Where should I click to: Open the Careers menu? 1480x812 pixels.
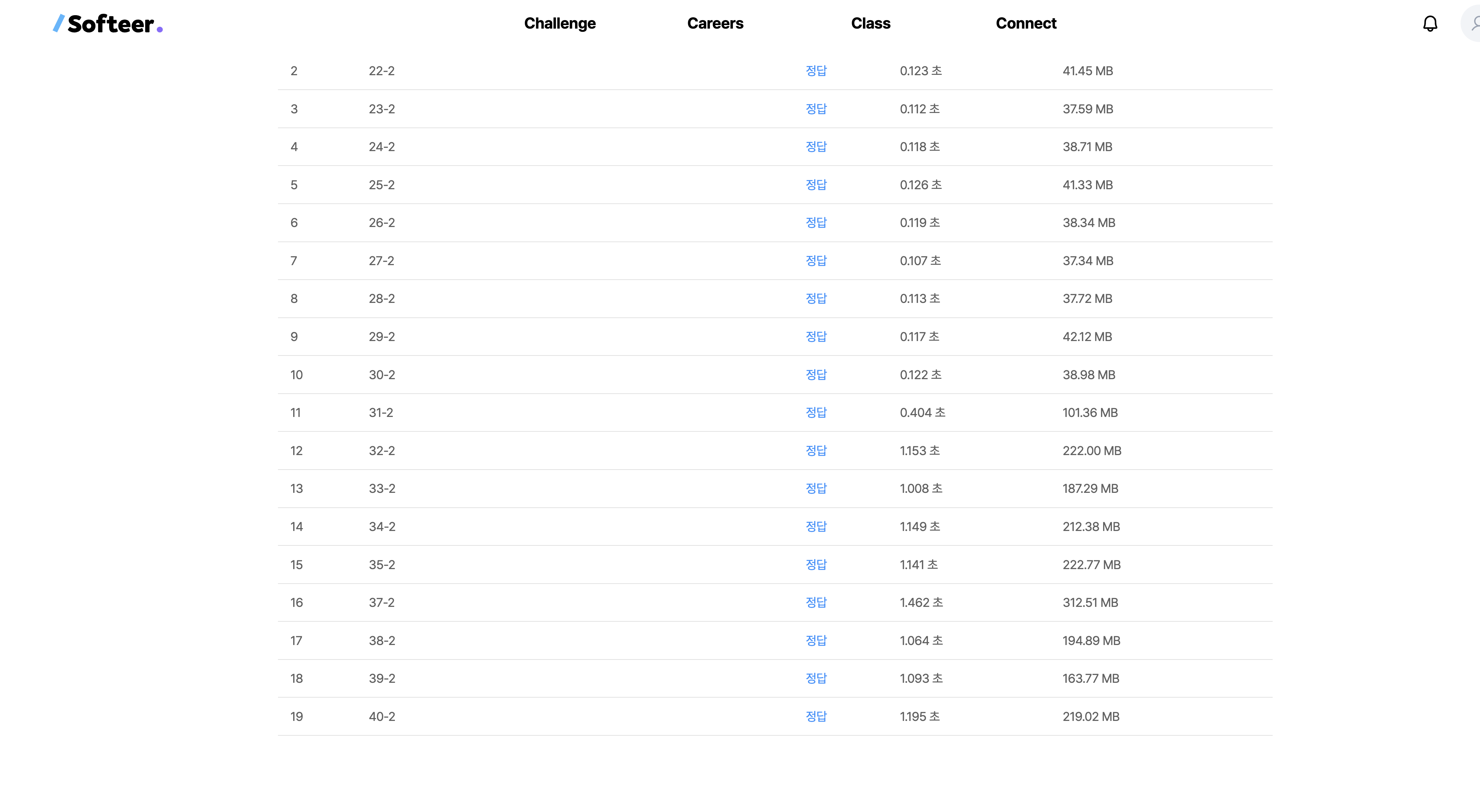tap(715, 24)
